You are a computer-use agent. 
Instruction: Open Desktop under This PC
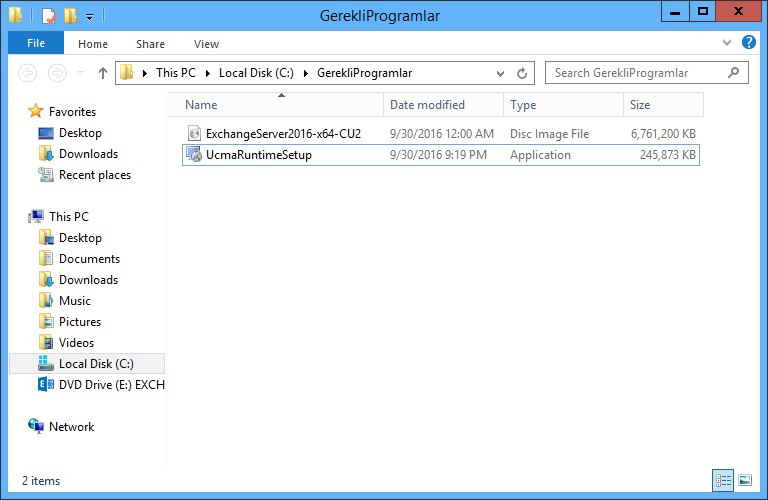pyautogui.click(x=80, y=238)
